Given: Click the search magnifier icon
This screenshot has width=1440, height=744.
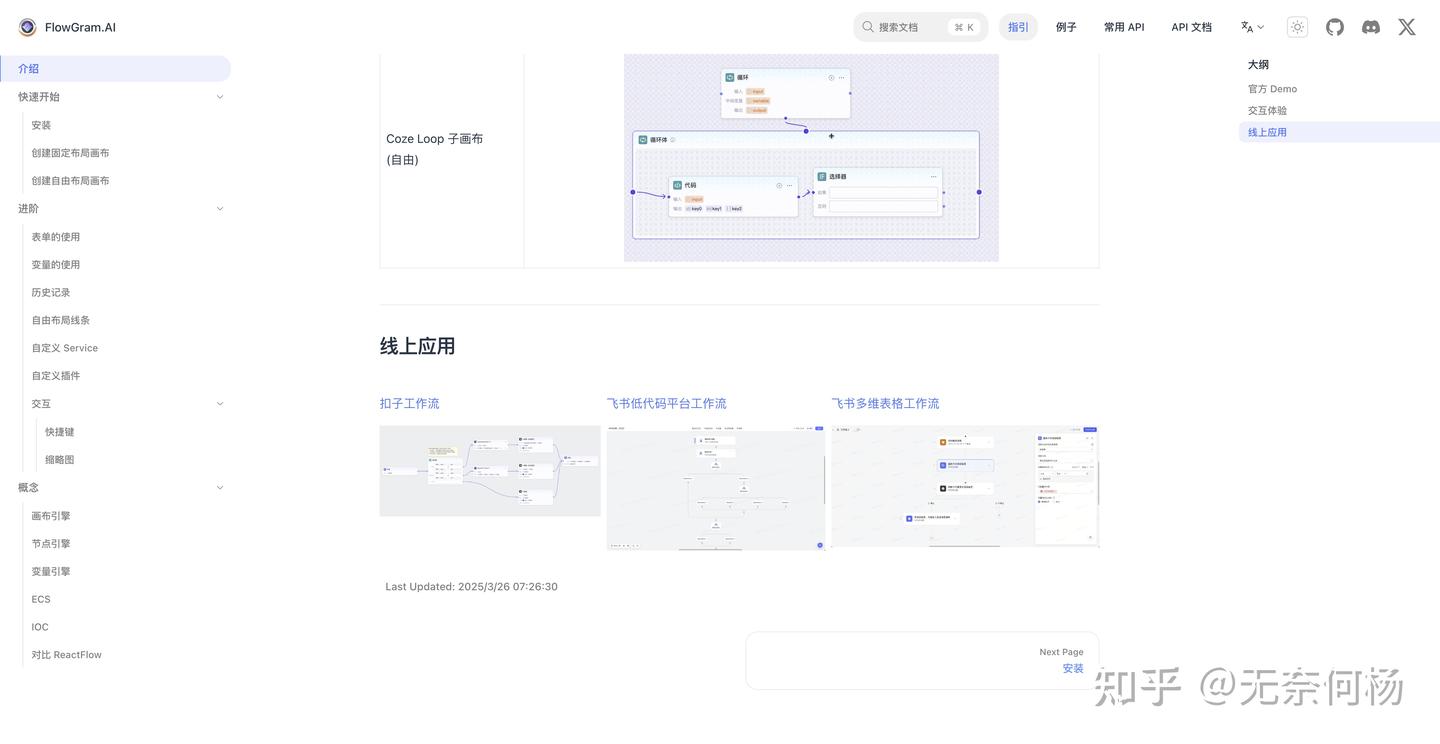Looking at the screenshot, I should 866,25.
